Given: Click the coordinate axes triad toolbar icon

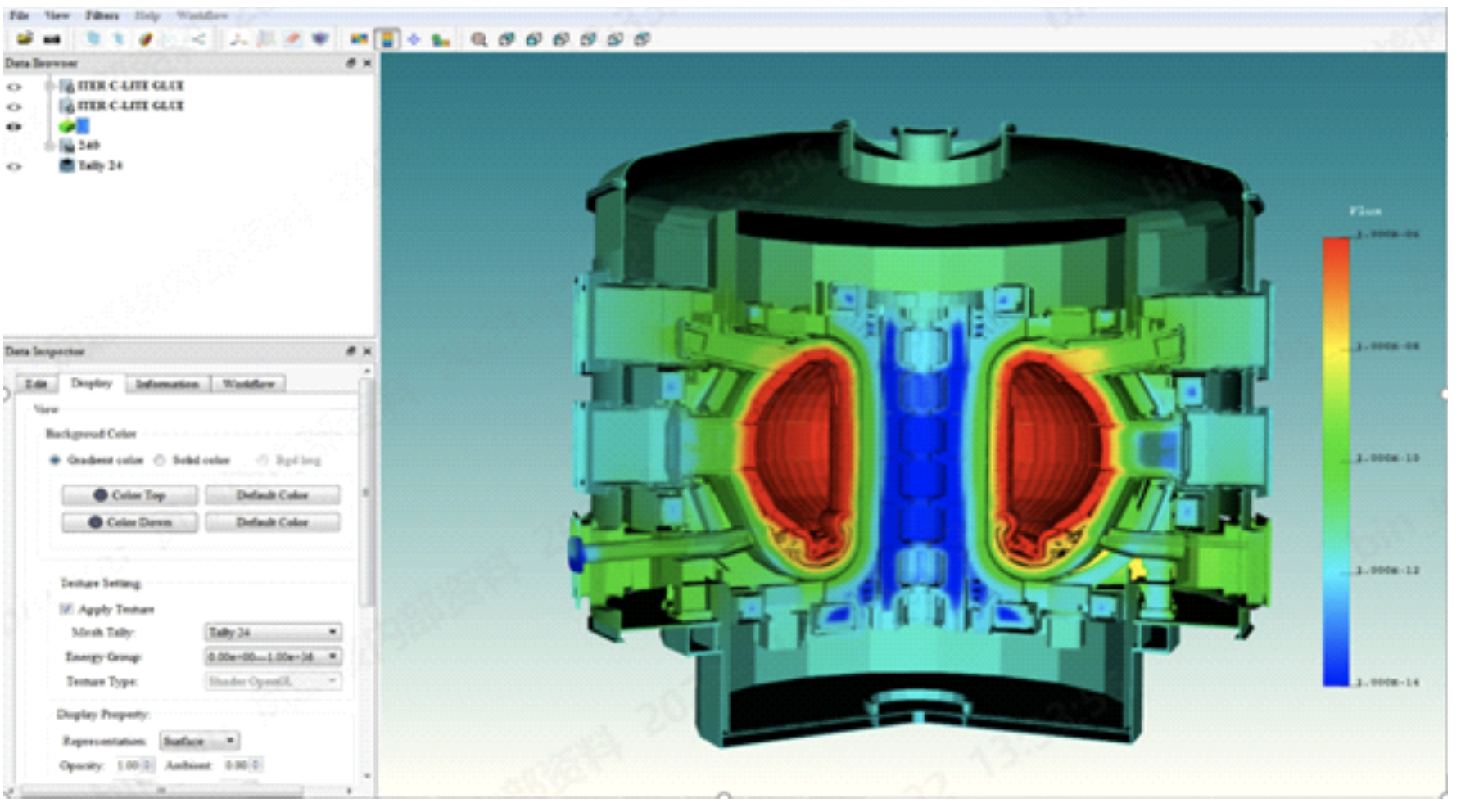Looking at the screenshot, I should click(x=238, y=38).
